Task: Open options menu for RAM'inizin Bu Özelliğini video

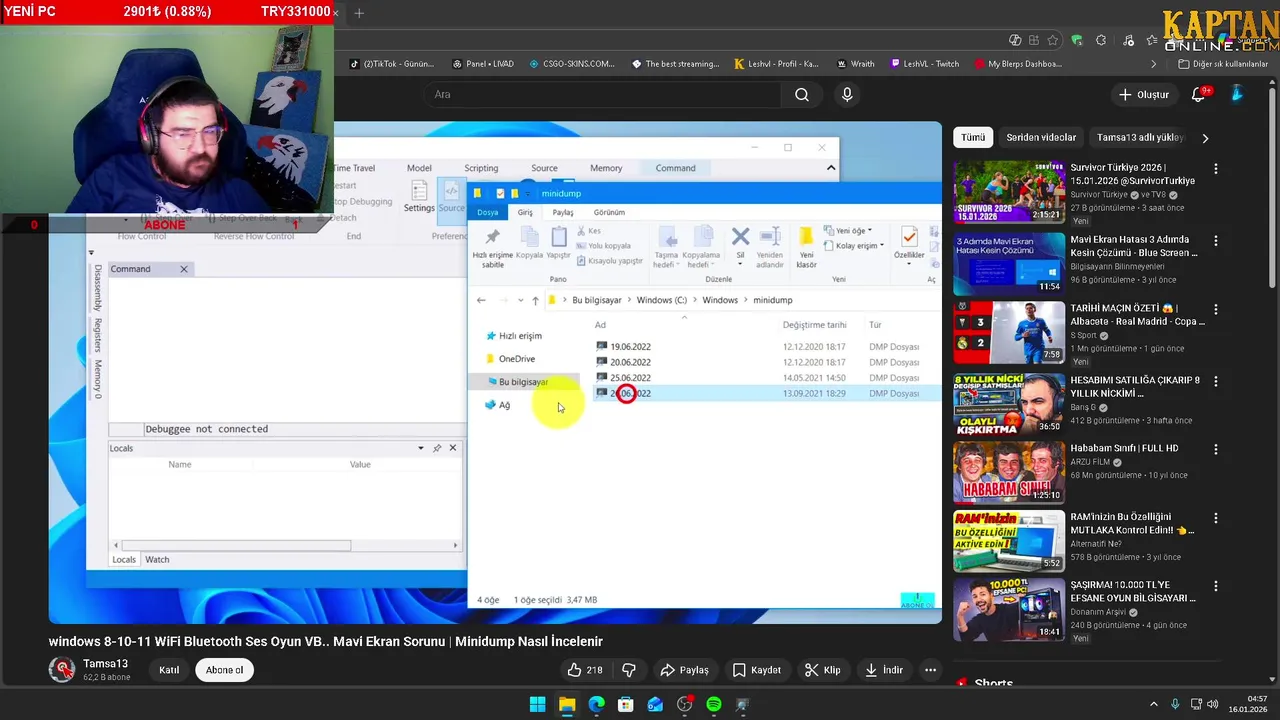Action: tap(1216, 519)
